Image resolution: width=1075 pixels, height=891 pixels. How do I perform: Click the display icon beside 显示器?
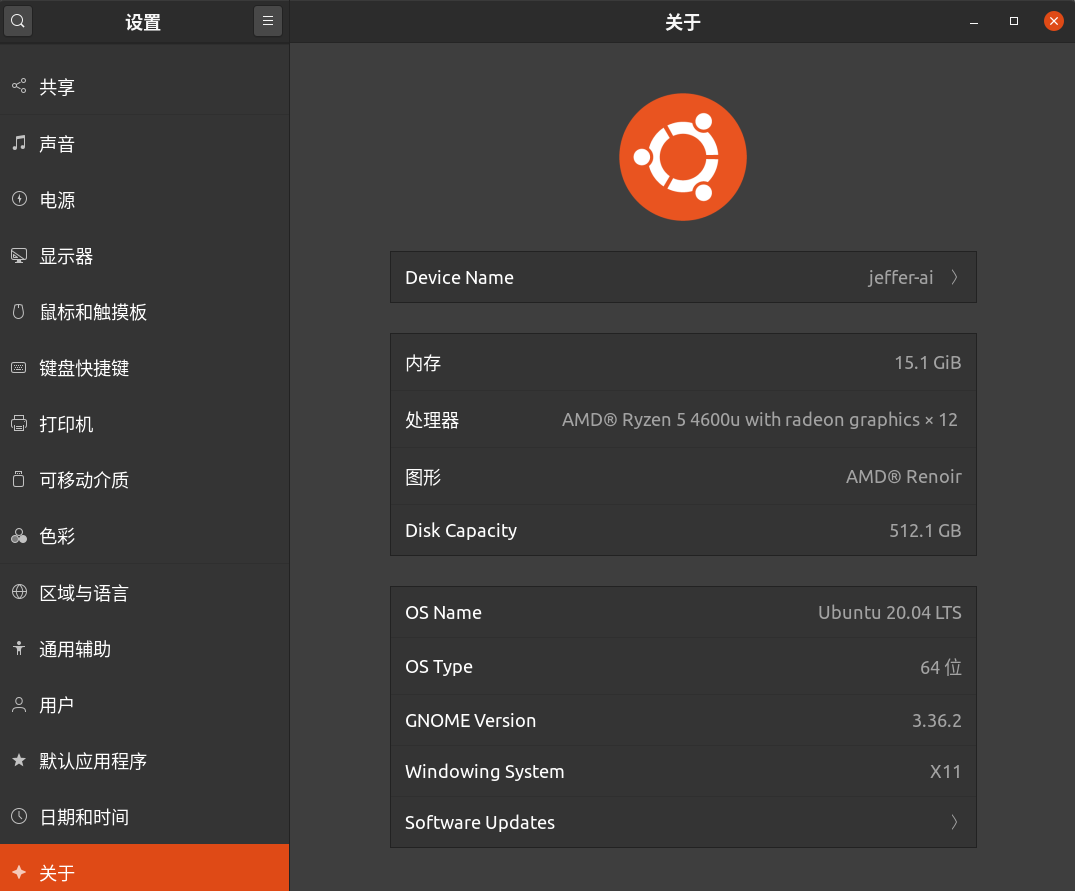[19, 256]
